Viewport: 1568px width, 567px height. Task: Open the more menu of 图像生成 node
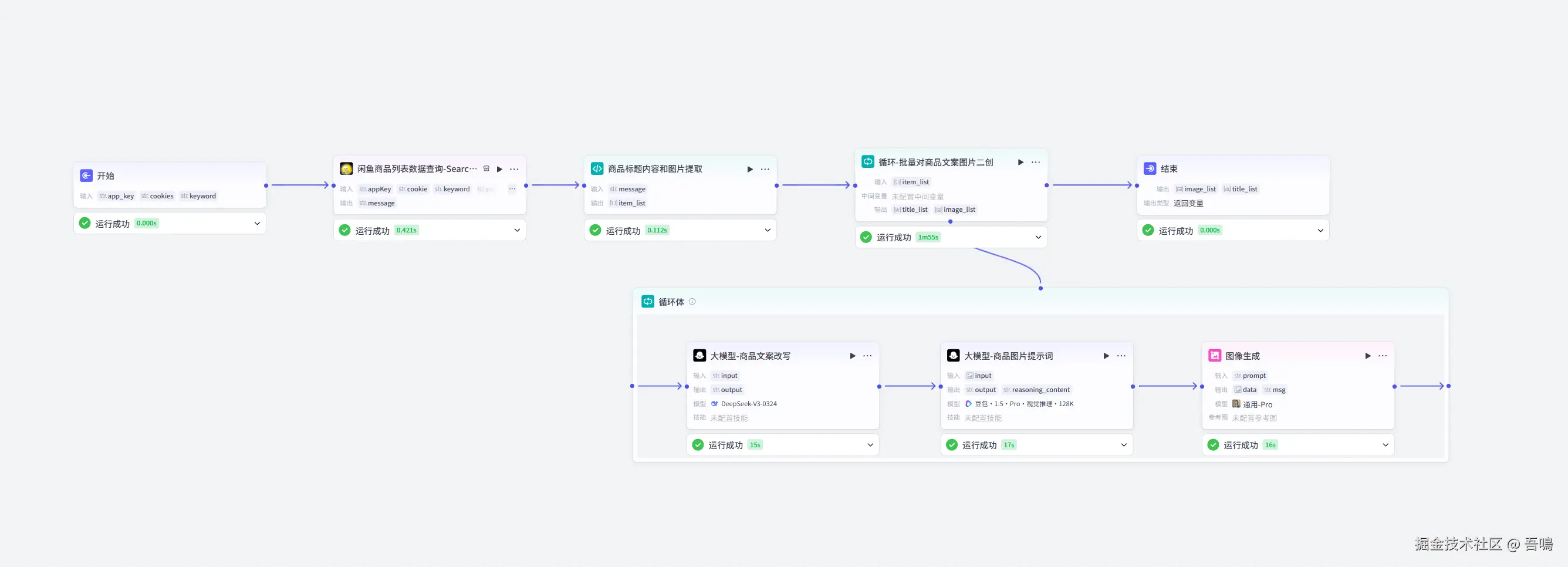[x=1383, y=356]
